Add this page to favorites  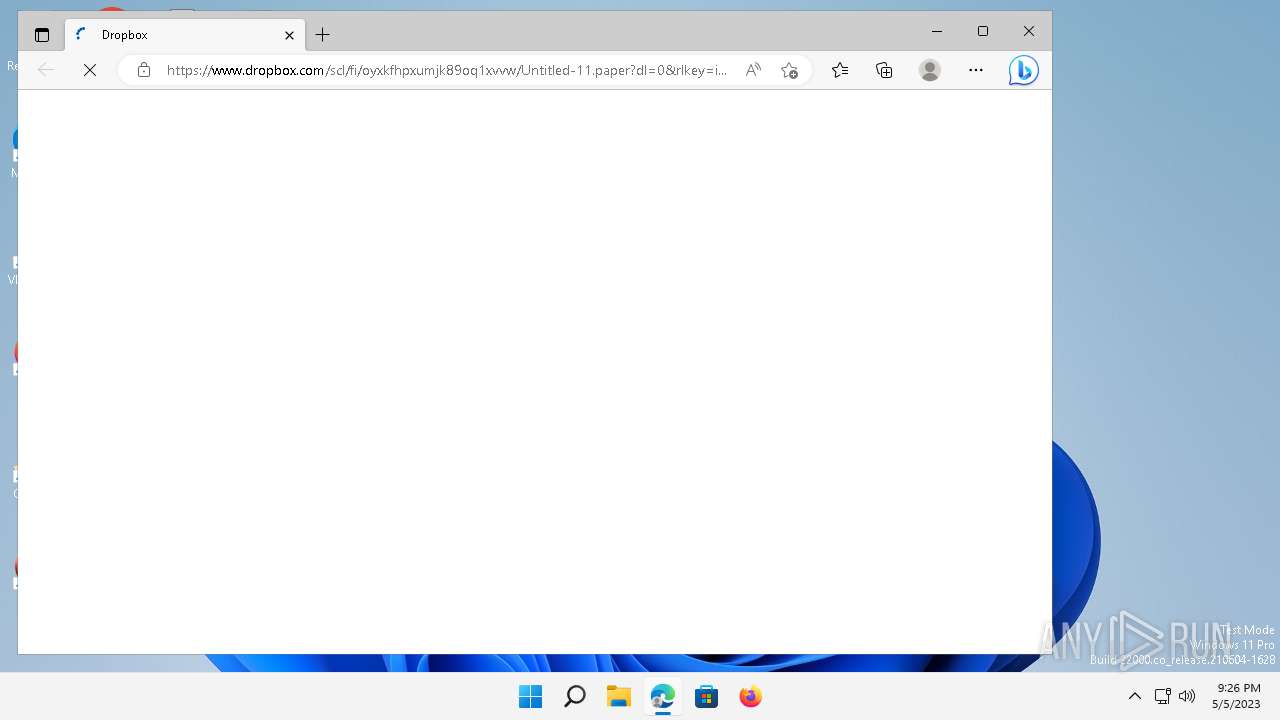tap(789, 70)
